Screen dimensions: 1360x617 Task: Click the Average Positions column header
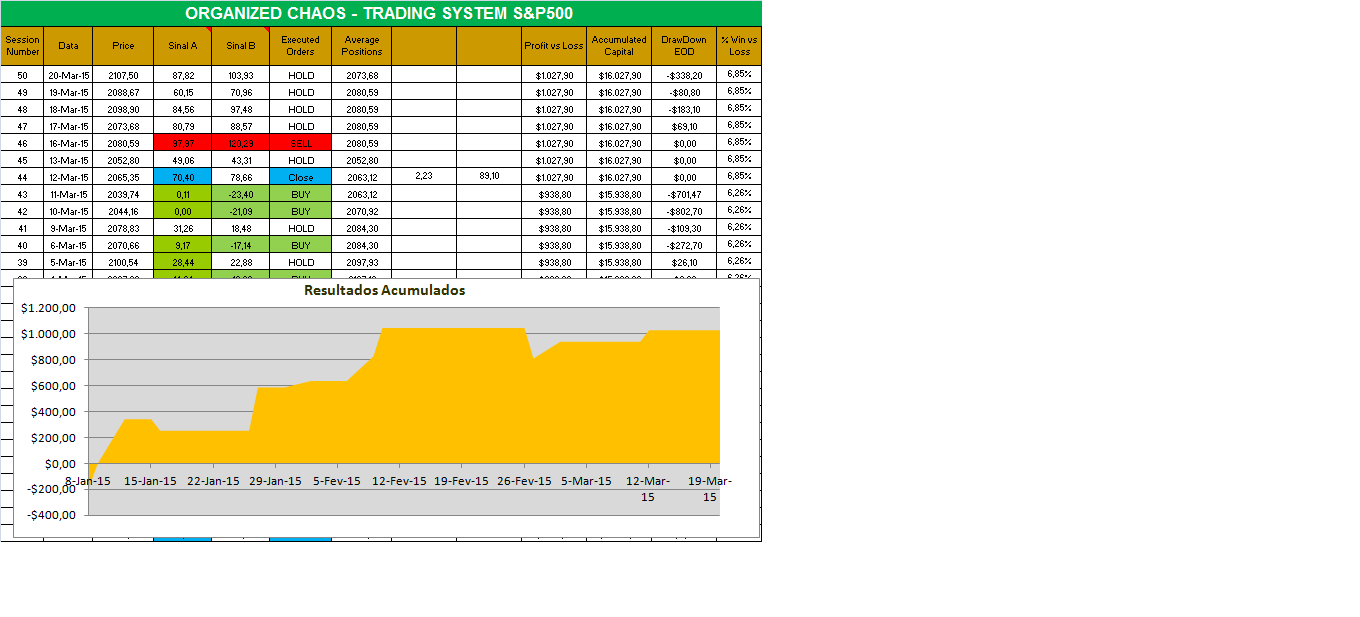[362, 46]
